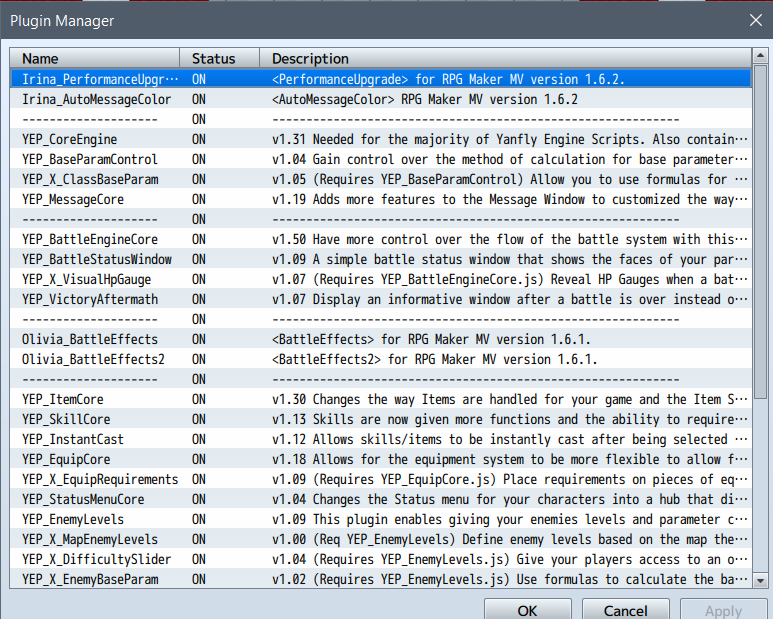Click the v1.09 enemies levels description

pos(510,519)
